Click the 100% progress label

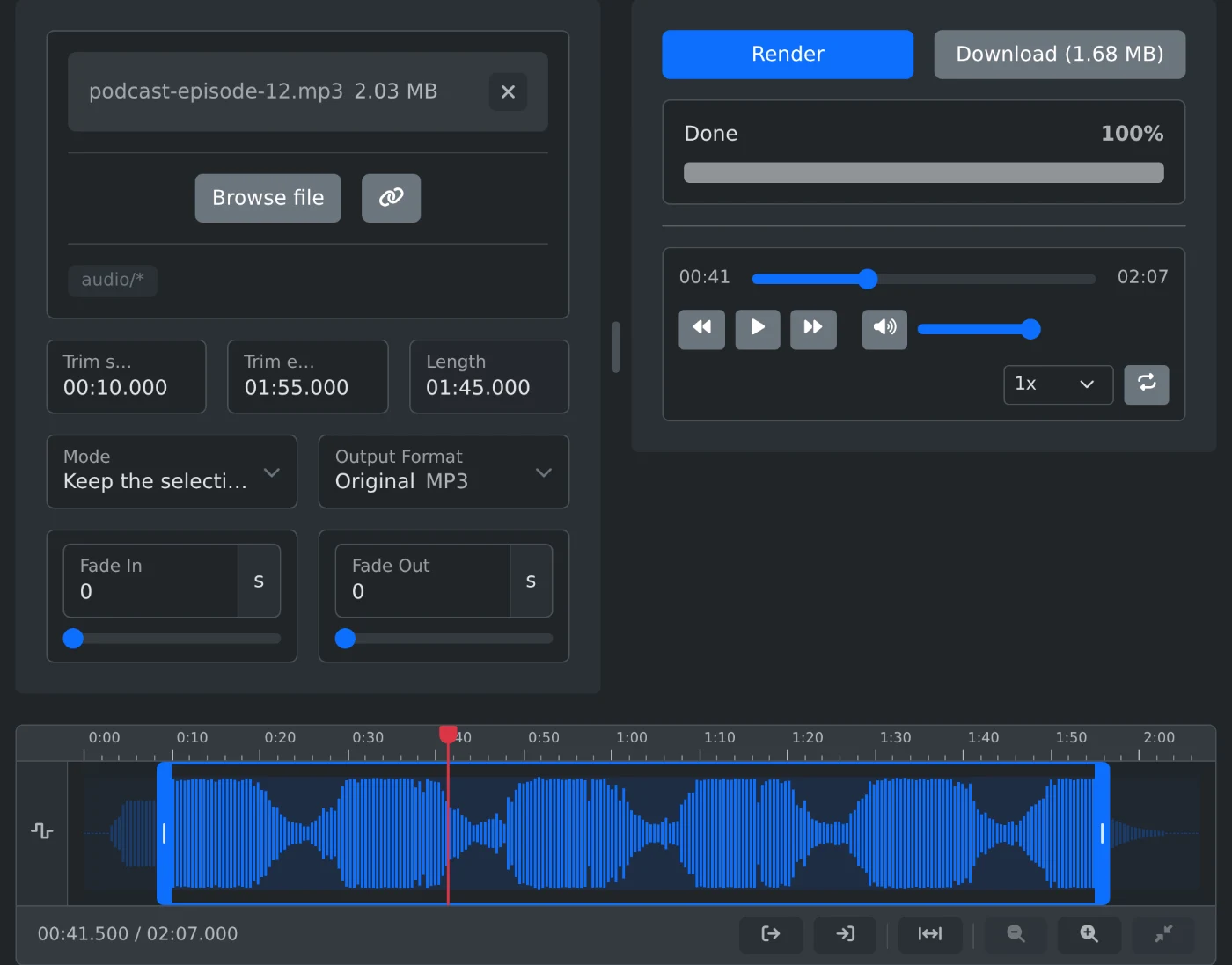click(x=1133, y=134)
